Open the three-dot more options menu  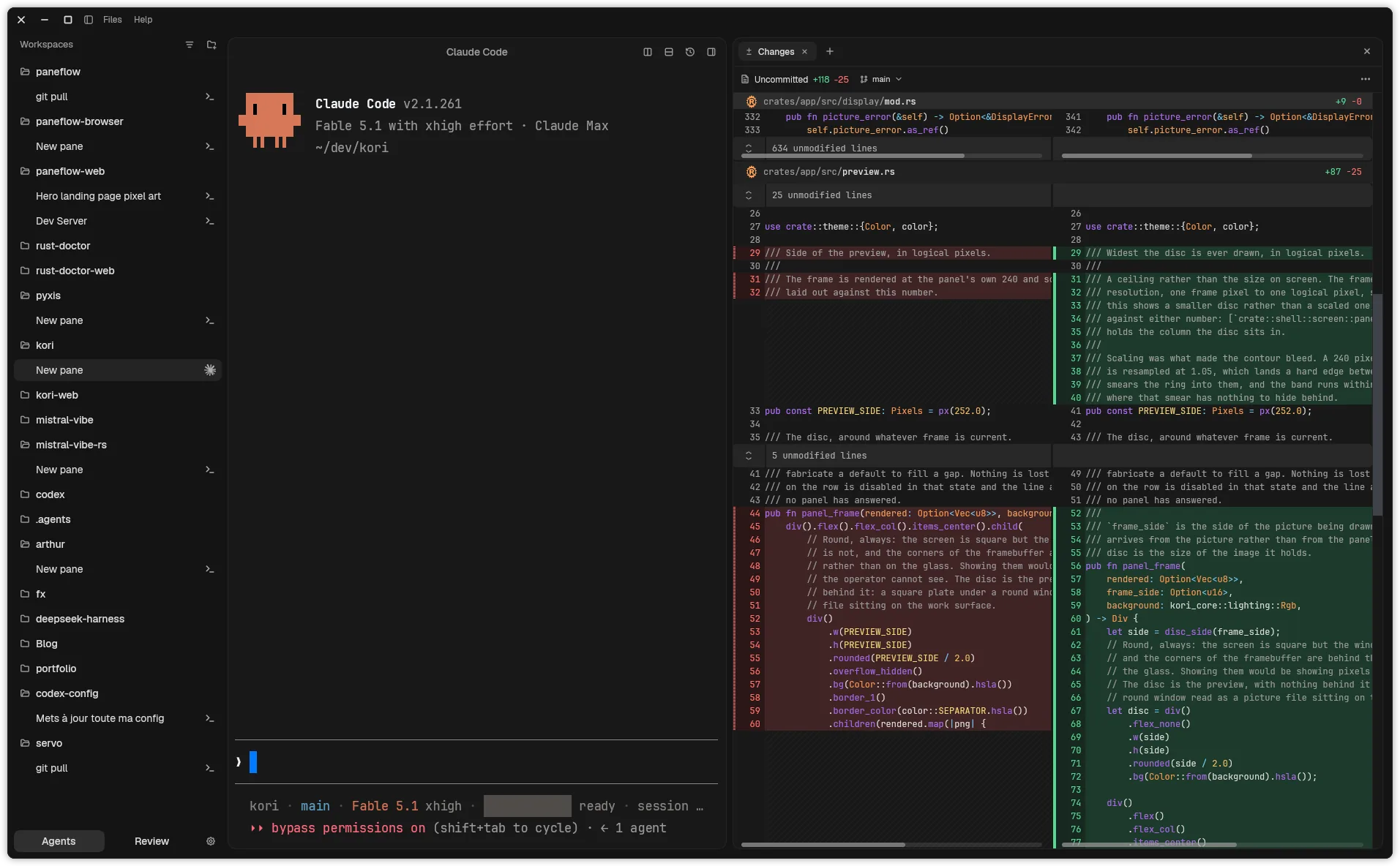pos(1366,79)
